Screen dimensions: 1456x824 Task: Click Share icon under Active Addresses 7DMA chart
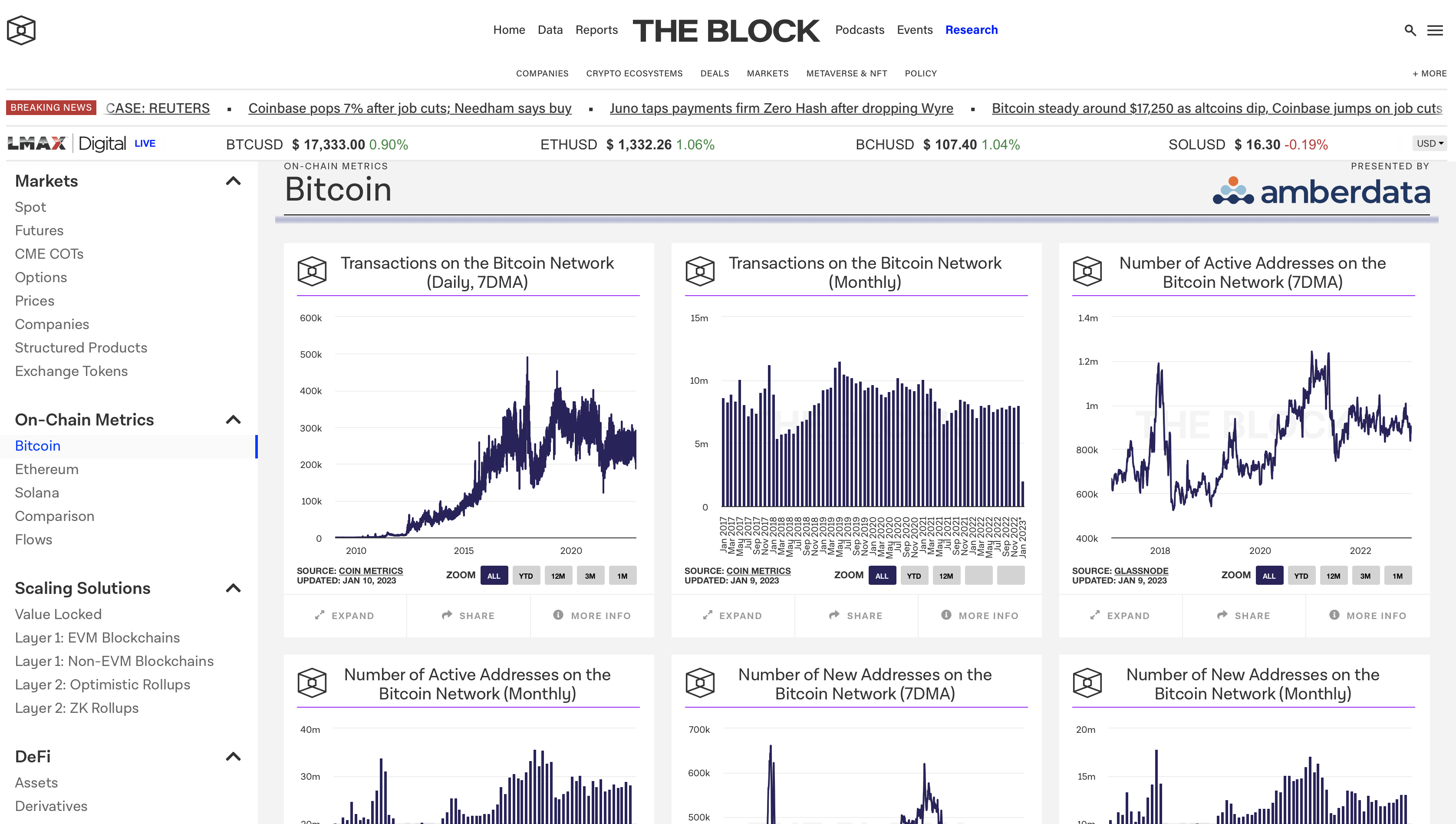[1222, 615]
